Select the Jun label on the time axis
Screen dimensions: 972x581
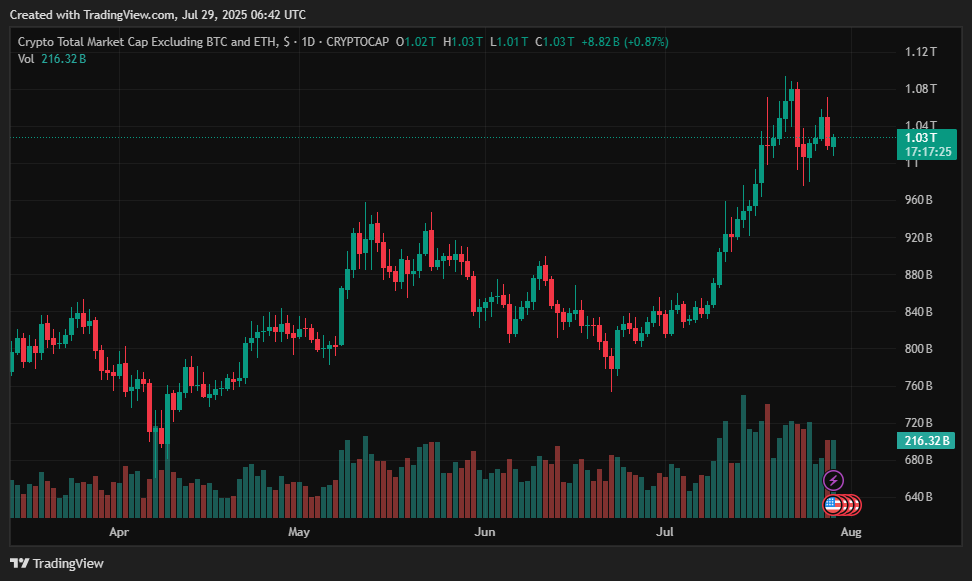[484, 532]
